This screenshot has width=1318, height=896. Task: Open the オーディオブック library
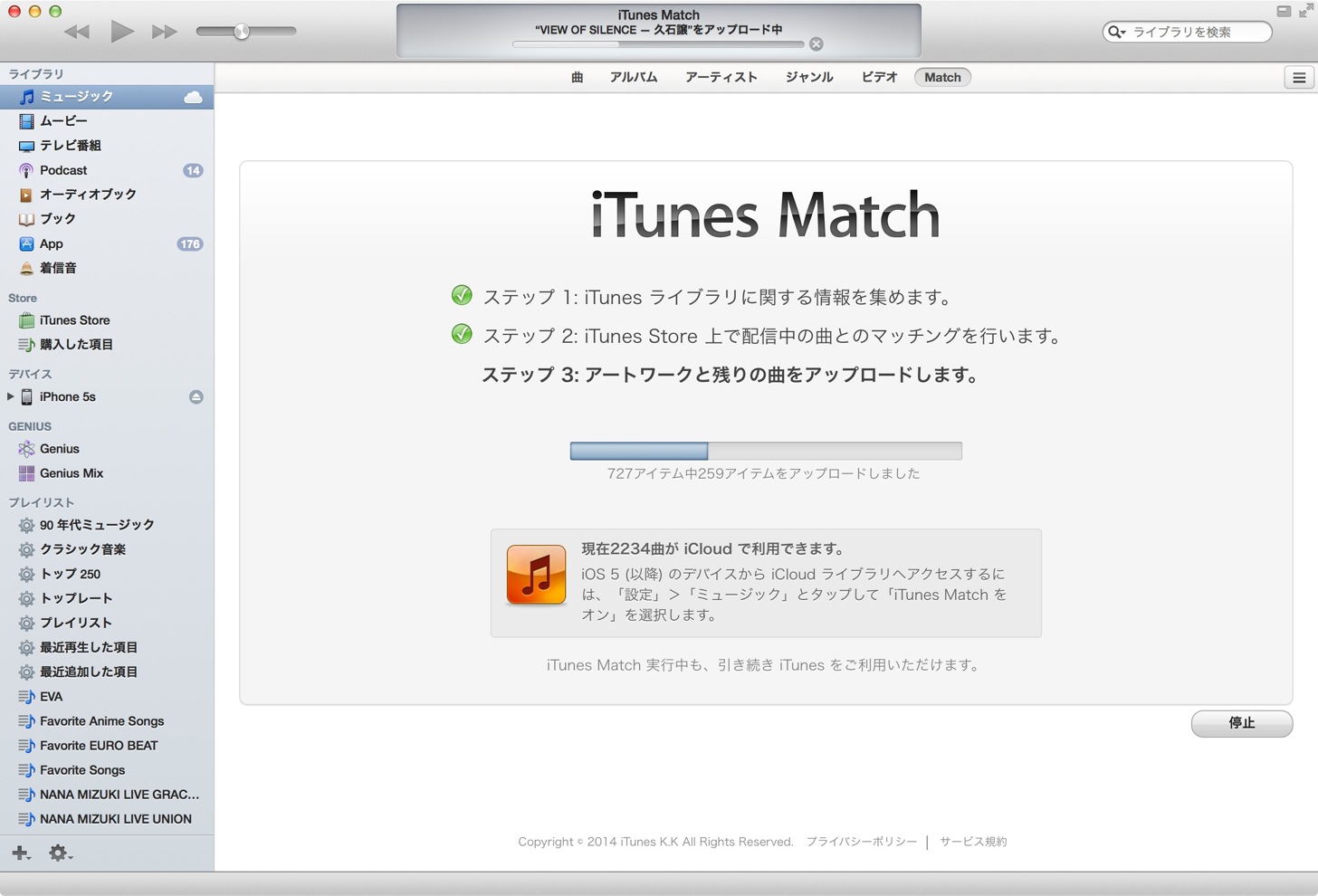point(107,195)
